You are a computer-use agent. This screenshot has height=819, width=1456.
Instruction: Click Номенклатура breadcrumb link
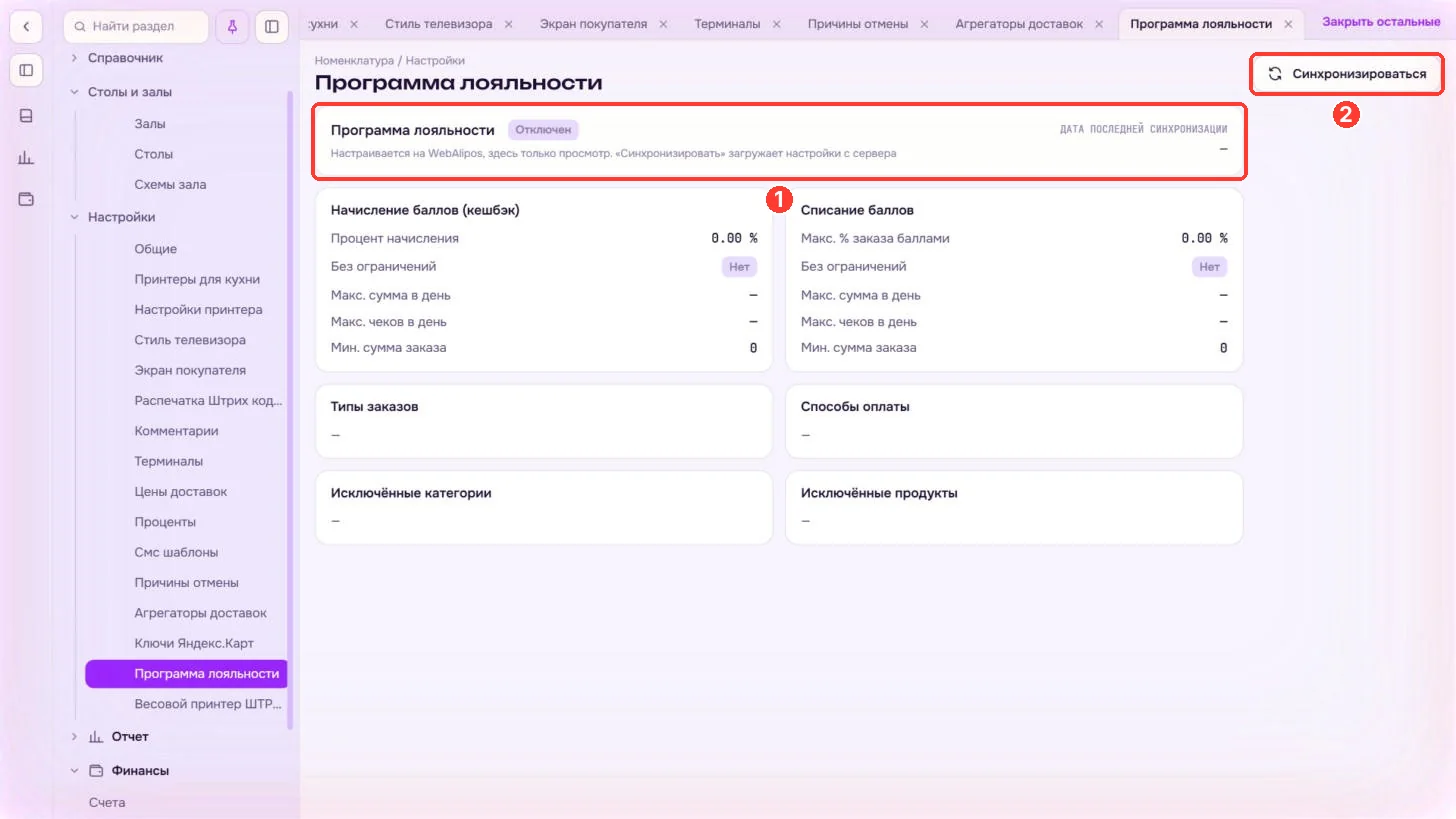pos(354,61)
